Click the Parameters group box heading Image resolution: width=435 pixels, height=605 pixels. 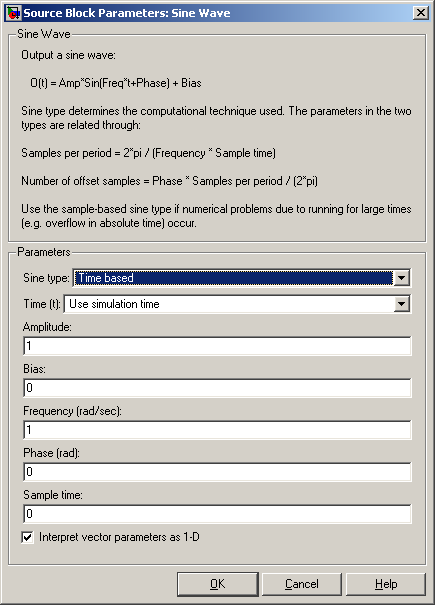click(x=44, y=252)
